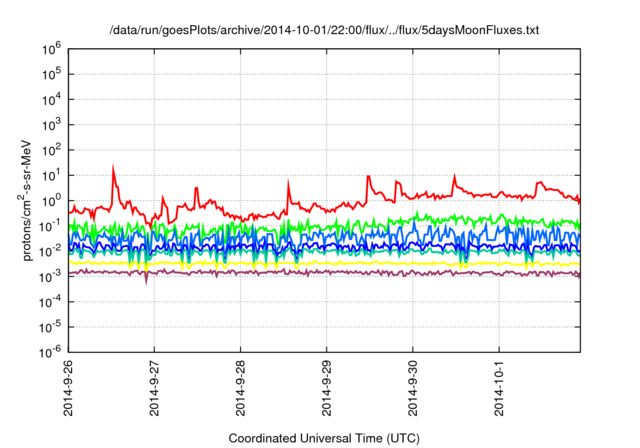
Task: Click the x-axis date 2014-9-27
Action: point(154,388)
